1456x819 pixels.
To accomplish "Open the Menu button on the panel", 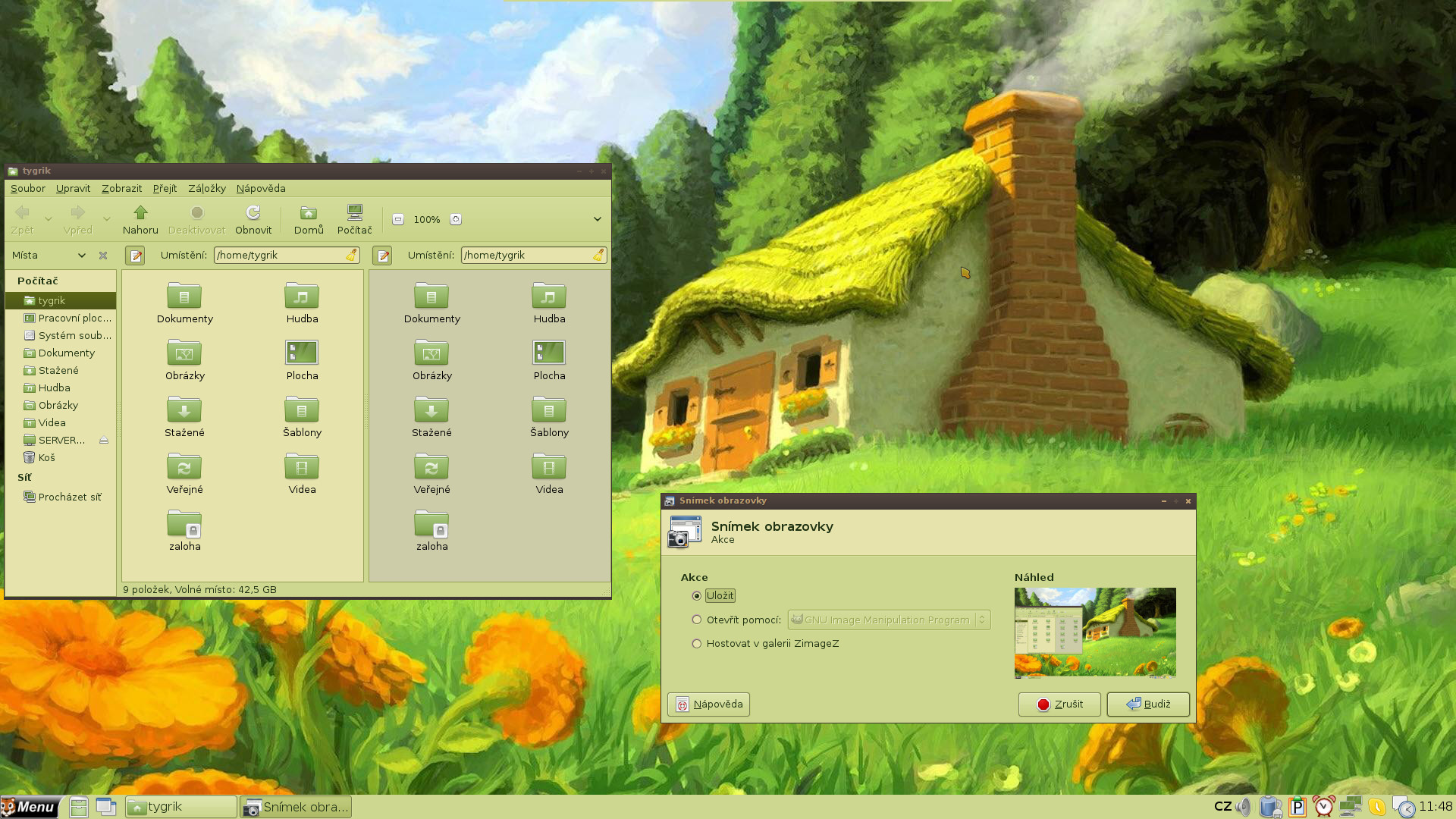I will [31, 807].
